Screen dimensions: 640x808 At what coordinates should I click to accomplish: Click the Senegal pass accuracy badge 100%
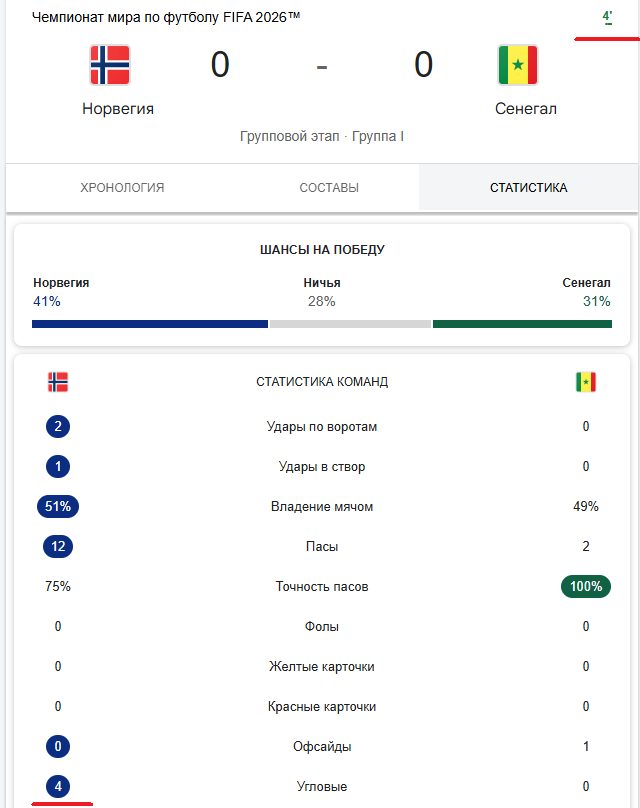coord(586,586)
